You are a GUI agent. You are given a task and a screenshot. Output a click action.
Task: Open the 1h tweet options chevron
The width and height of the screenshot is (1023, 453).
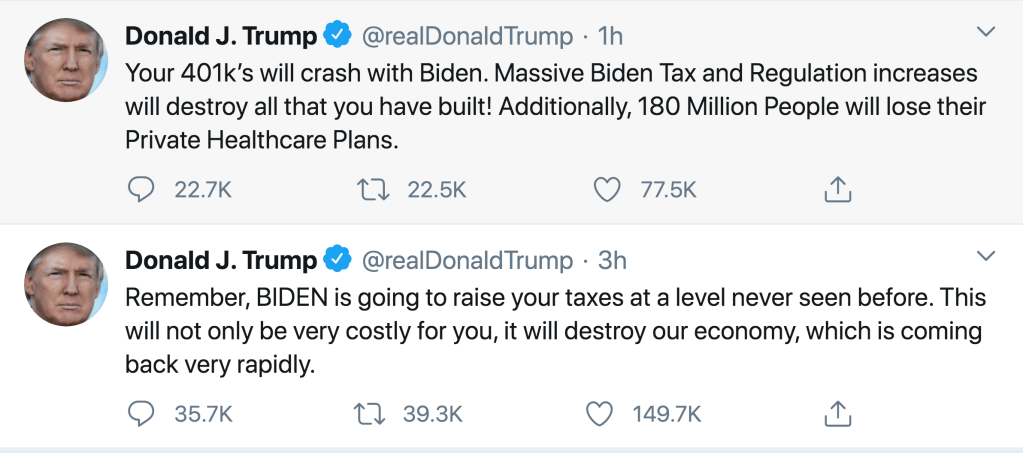pyautogui.click(x=986, y=33)
